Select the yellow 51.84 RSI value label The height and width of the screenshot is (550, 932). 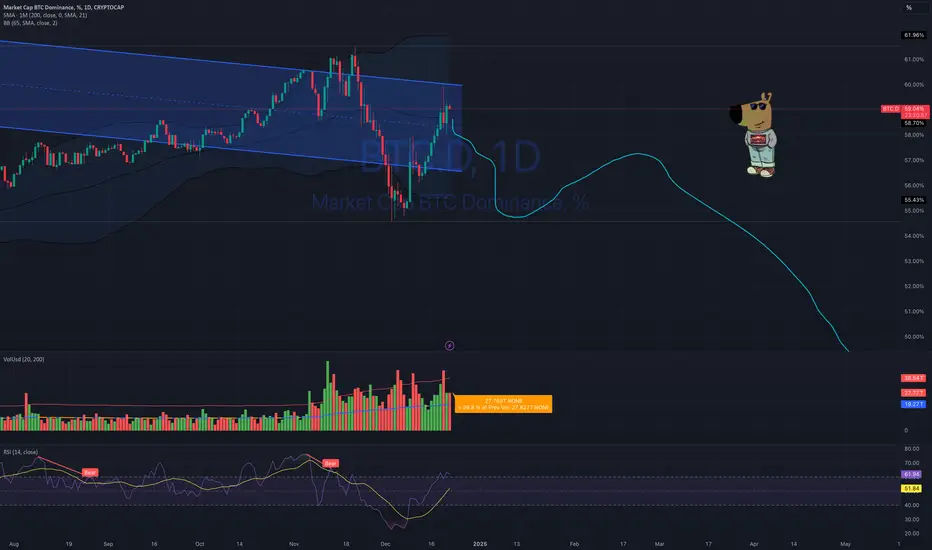click(x=911, y=489)
